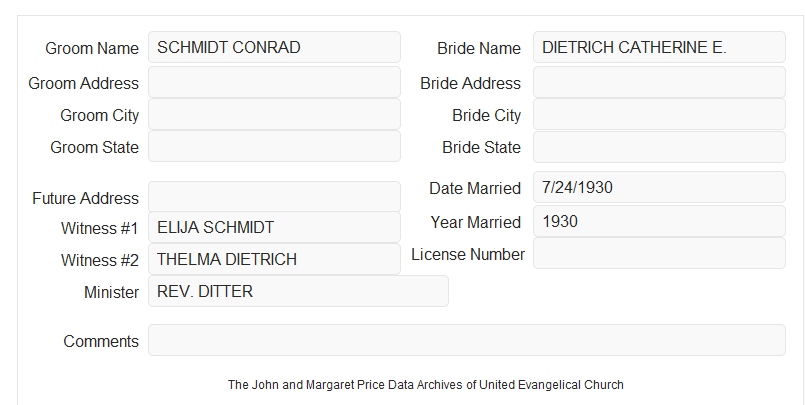Click the wide Comments field
Viewport: 805px width, 405px height.
pos(467,340)
